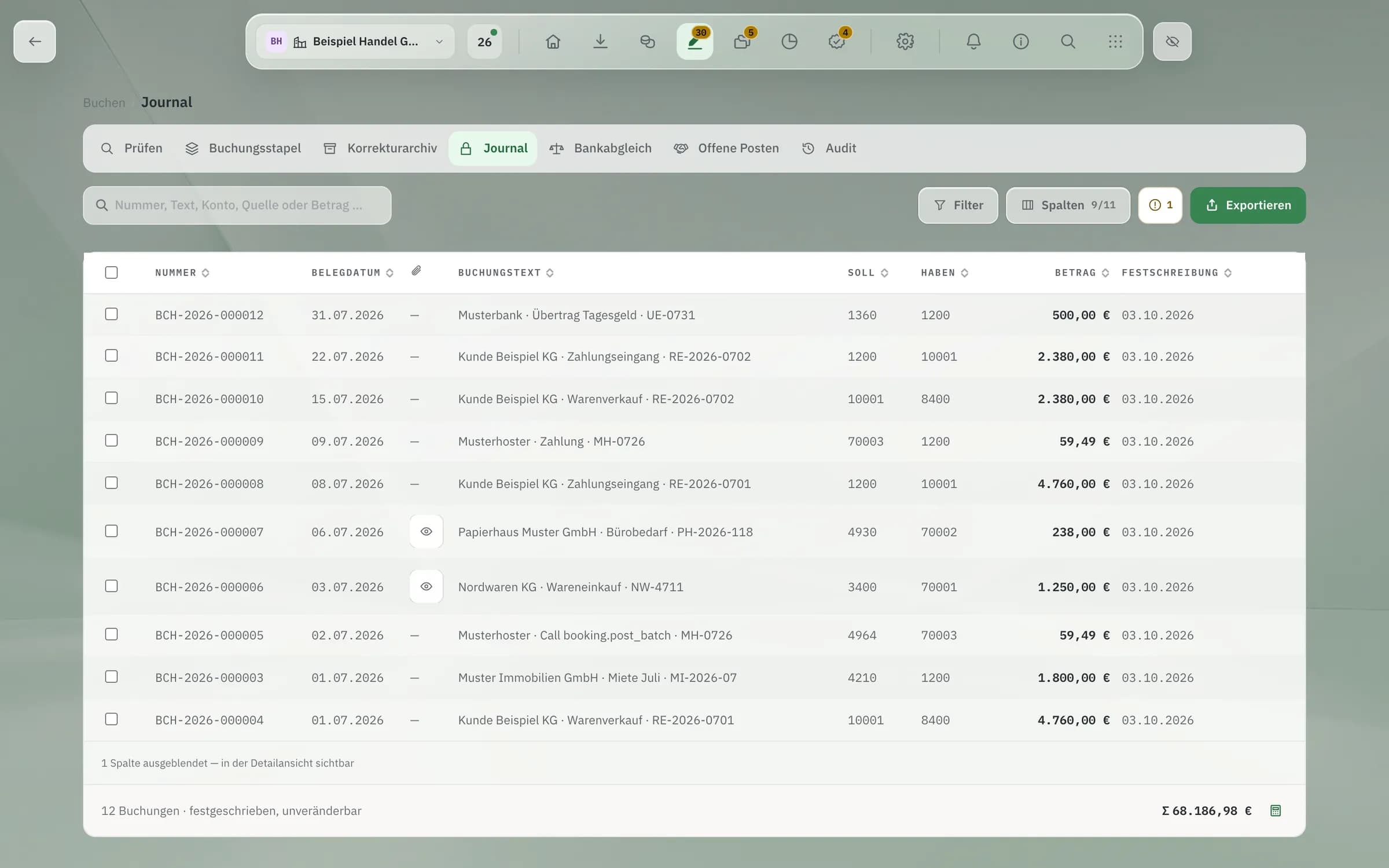Toggle the select-all checkbox in header
The image size is (1389, 868).
pos(111,273)
